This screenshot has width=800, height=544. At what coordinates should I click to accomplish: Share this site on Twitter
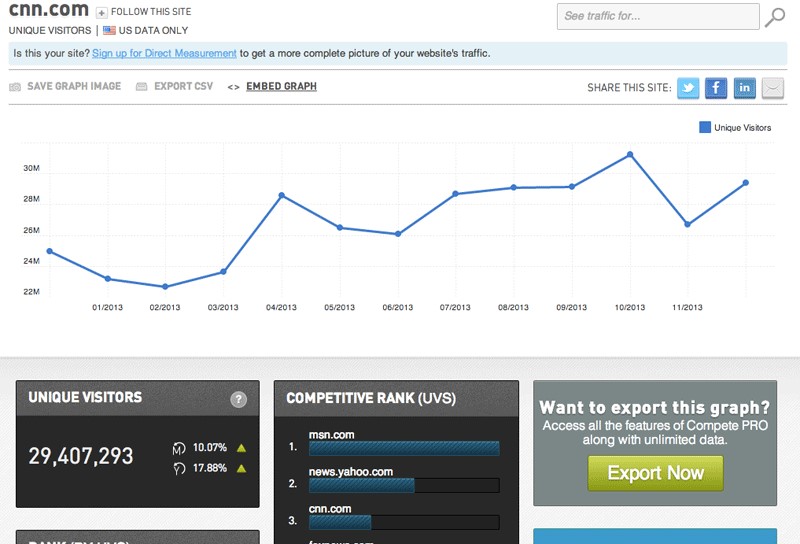(x=688, y=88)
